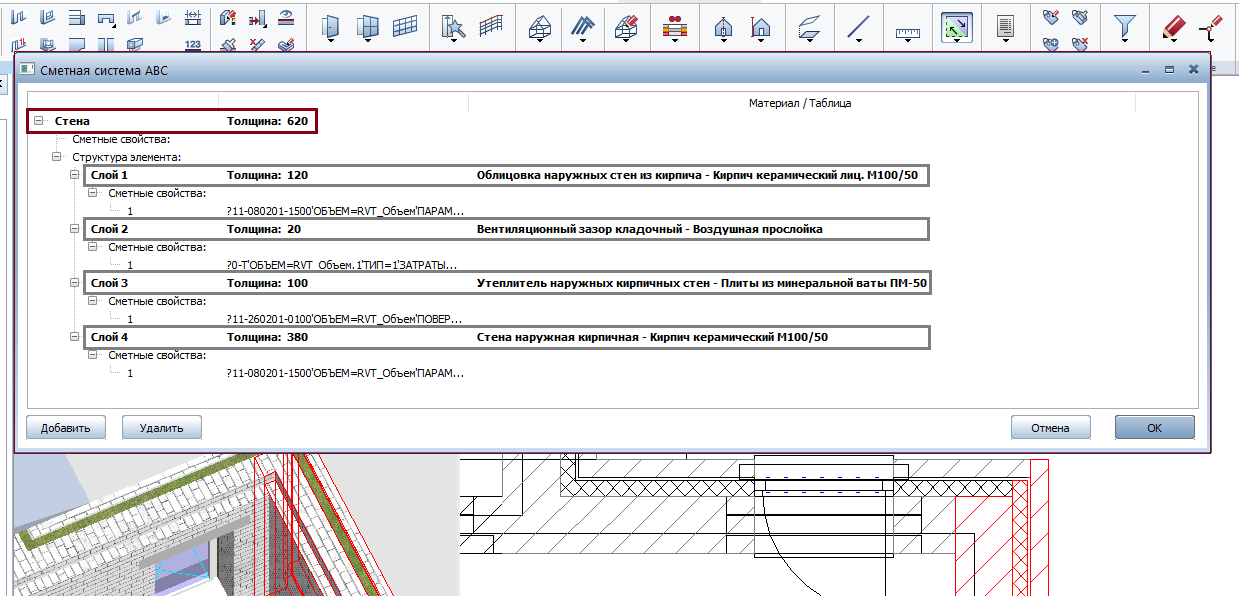Click the roof-lines tool icon
The height and width of the screenshot is (596, 1239).
point(582,27)
